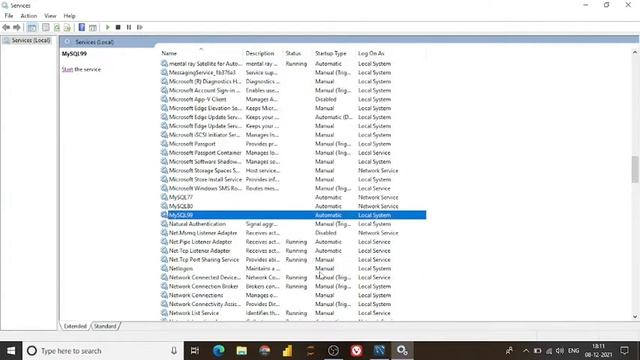
Task: Click the Refresh toolbar icon
Action: 57,27
